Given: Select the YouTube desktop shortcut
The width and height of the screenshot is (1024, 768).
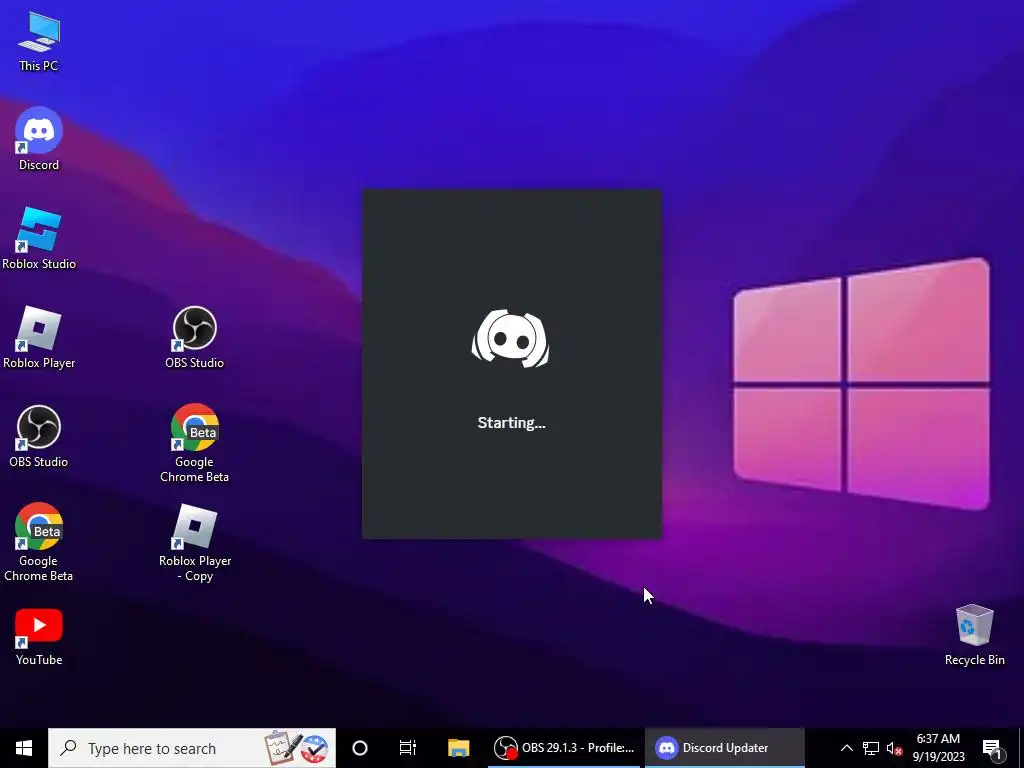Looking at the screenshot, I should click(39, 636).
